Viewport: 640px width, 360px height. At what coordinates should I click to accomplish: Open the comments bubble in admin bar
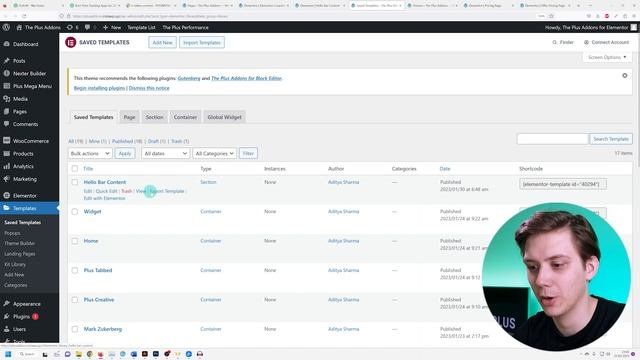(x=87, y=27)
